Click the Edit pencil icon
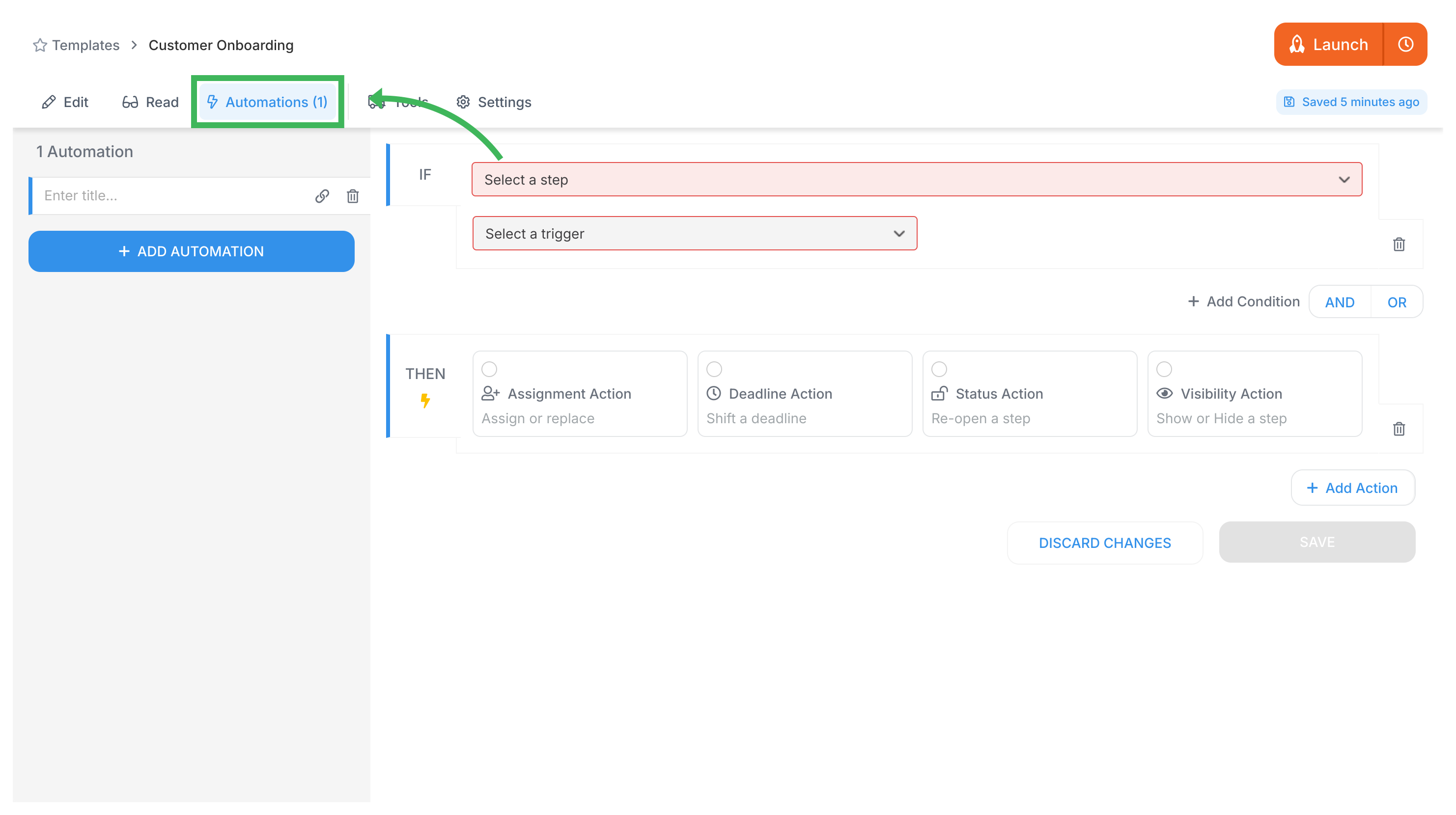 click(48, 101)
